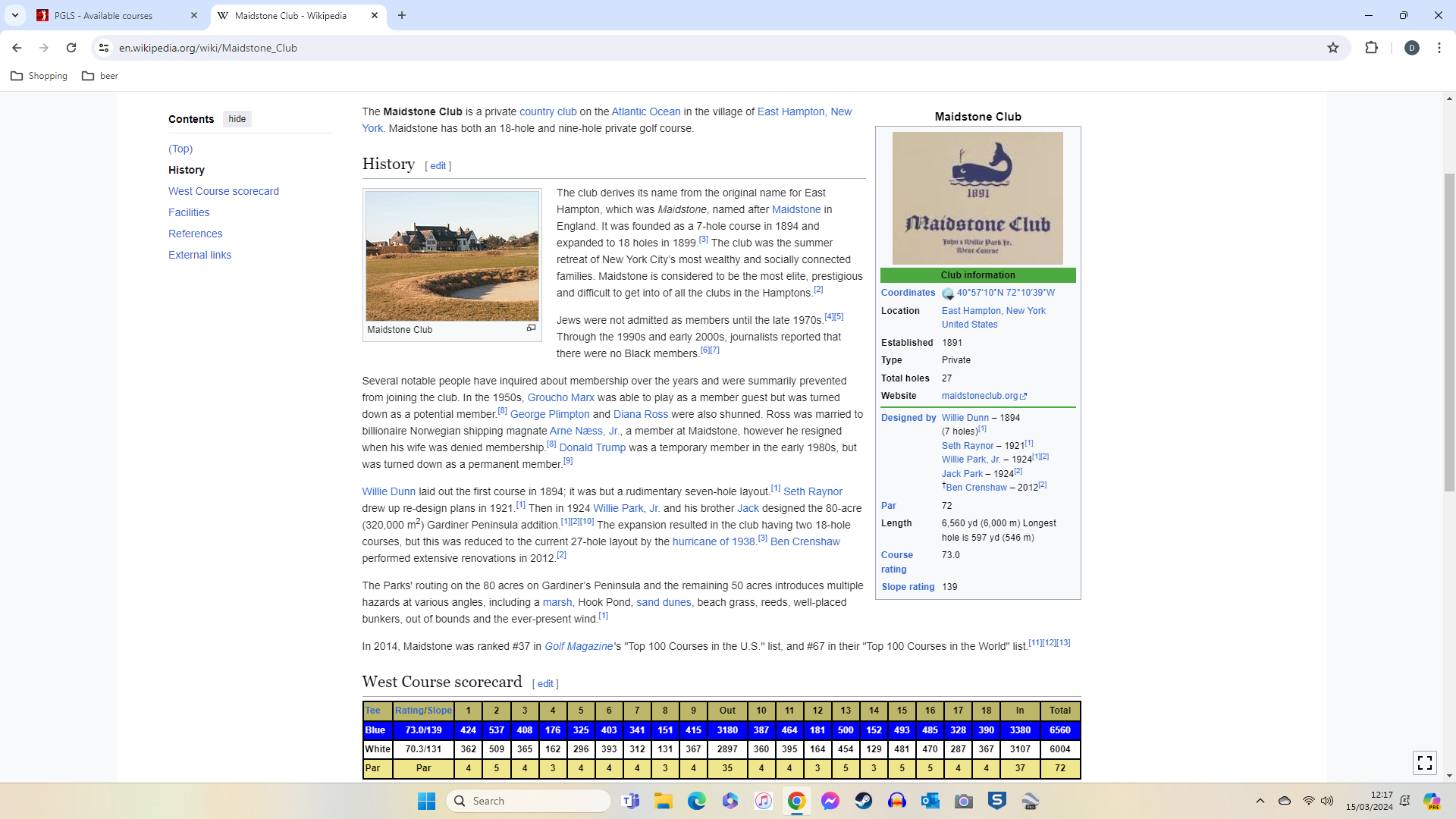
Task: Click the page vertical scrollbar
Action: 1449,334
